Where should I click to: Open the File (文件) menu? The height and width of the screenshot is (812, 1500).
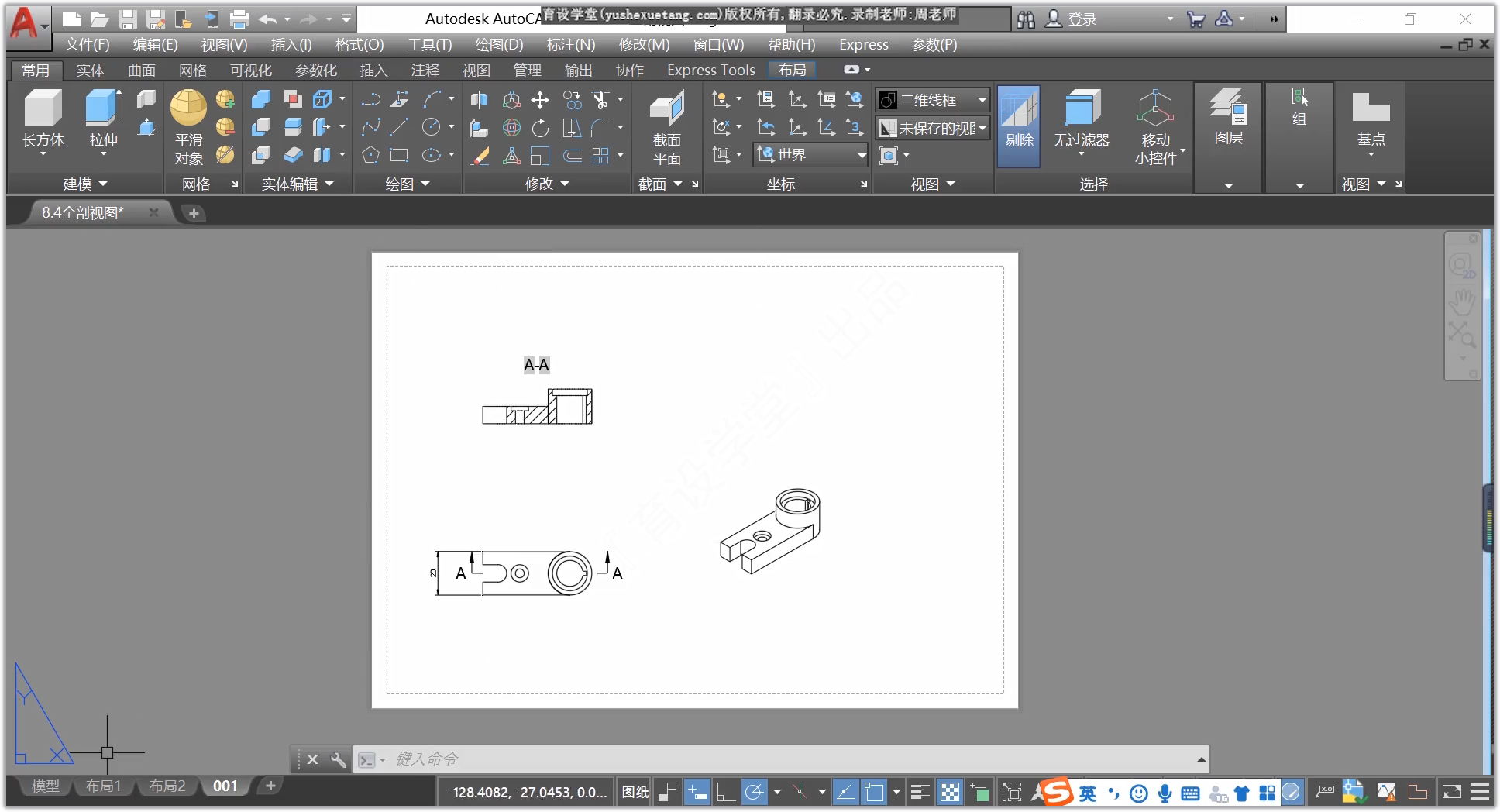tap(87, 45)
